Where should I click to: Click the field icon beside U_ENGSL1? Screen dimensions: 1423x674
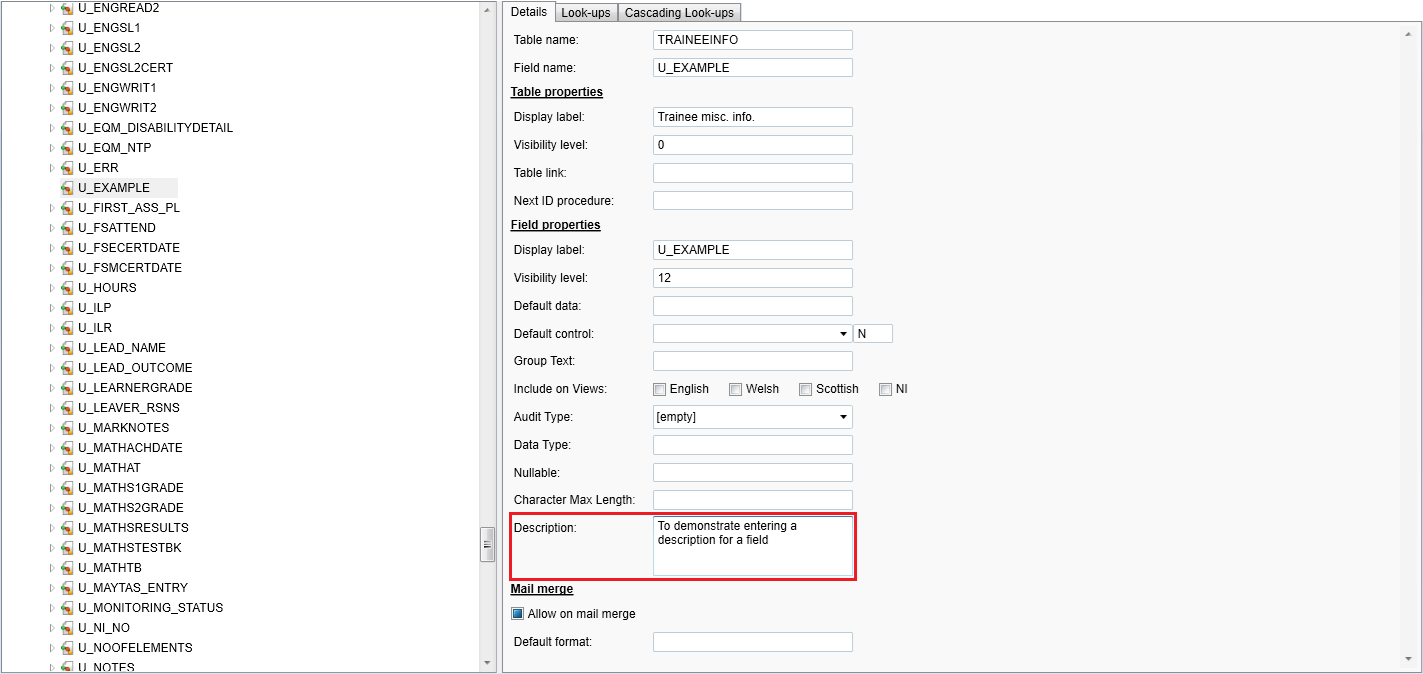click(x=67, y=28)
